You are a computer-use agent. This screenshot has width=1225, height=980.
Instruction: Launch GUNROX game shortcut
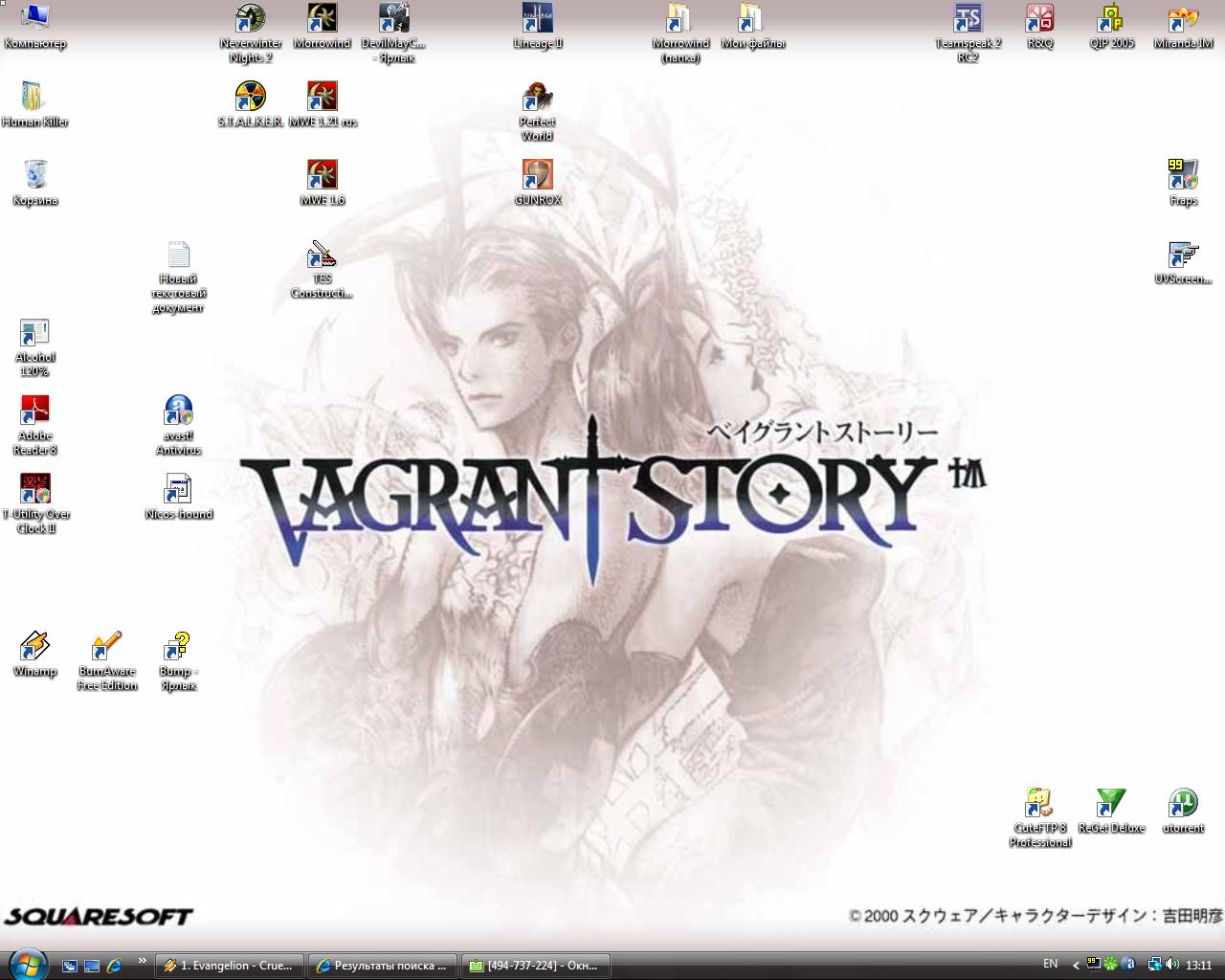537,183
